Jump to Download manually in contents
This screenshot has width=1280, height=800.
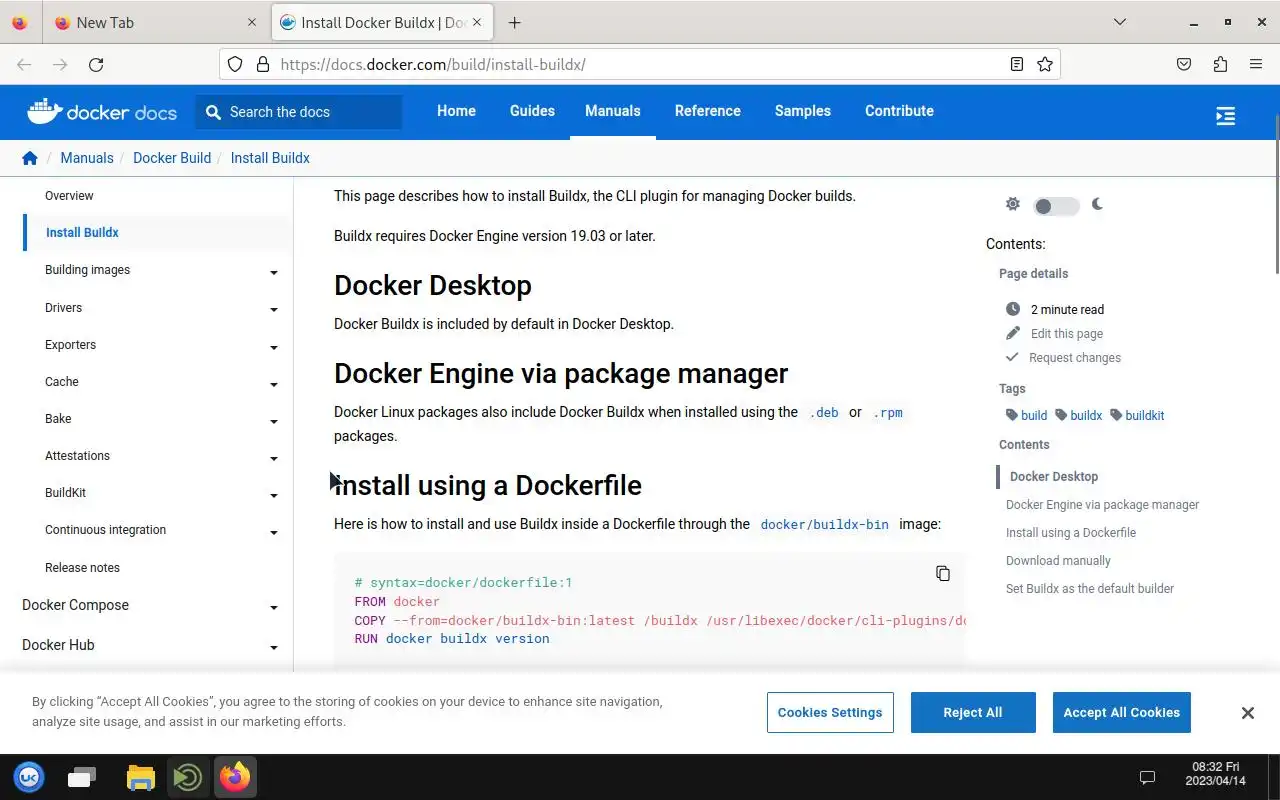click(x=1058, y=561)
